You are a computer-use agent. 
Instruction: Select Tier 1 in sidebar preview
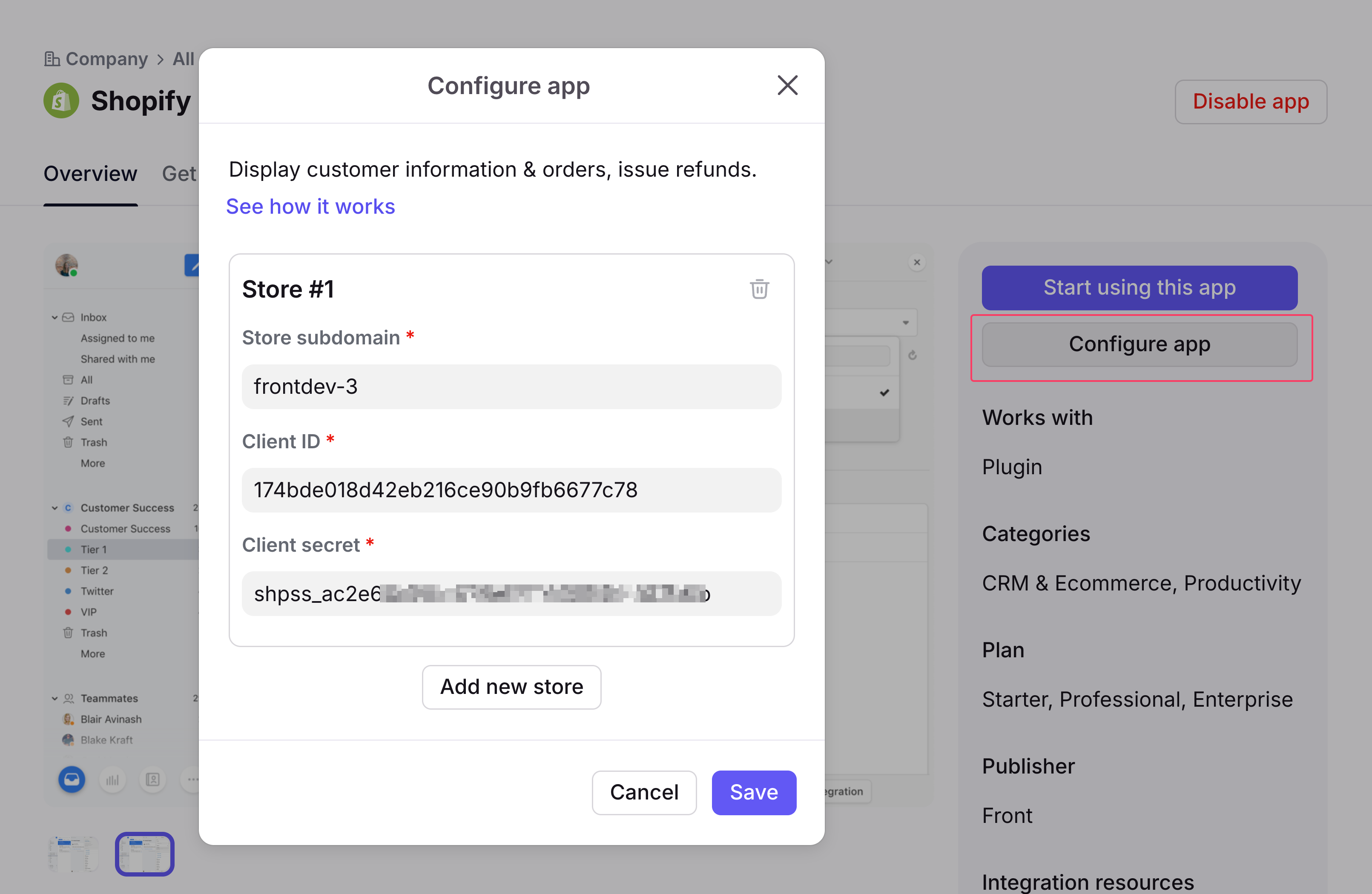coord(93,549)
